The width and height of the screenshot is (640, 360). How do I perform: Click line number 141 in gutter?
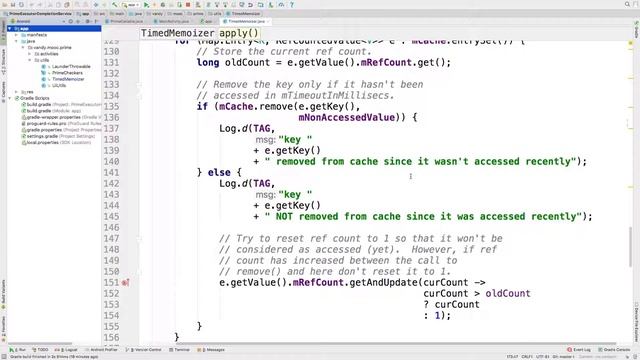coord(111,173)
